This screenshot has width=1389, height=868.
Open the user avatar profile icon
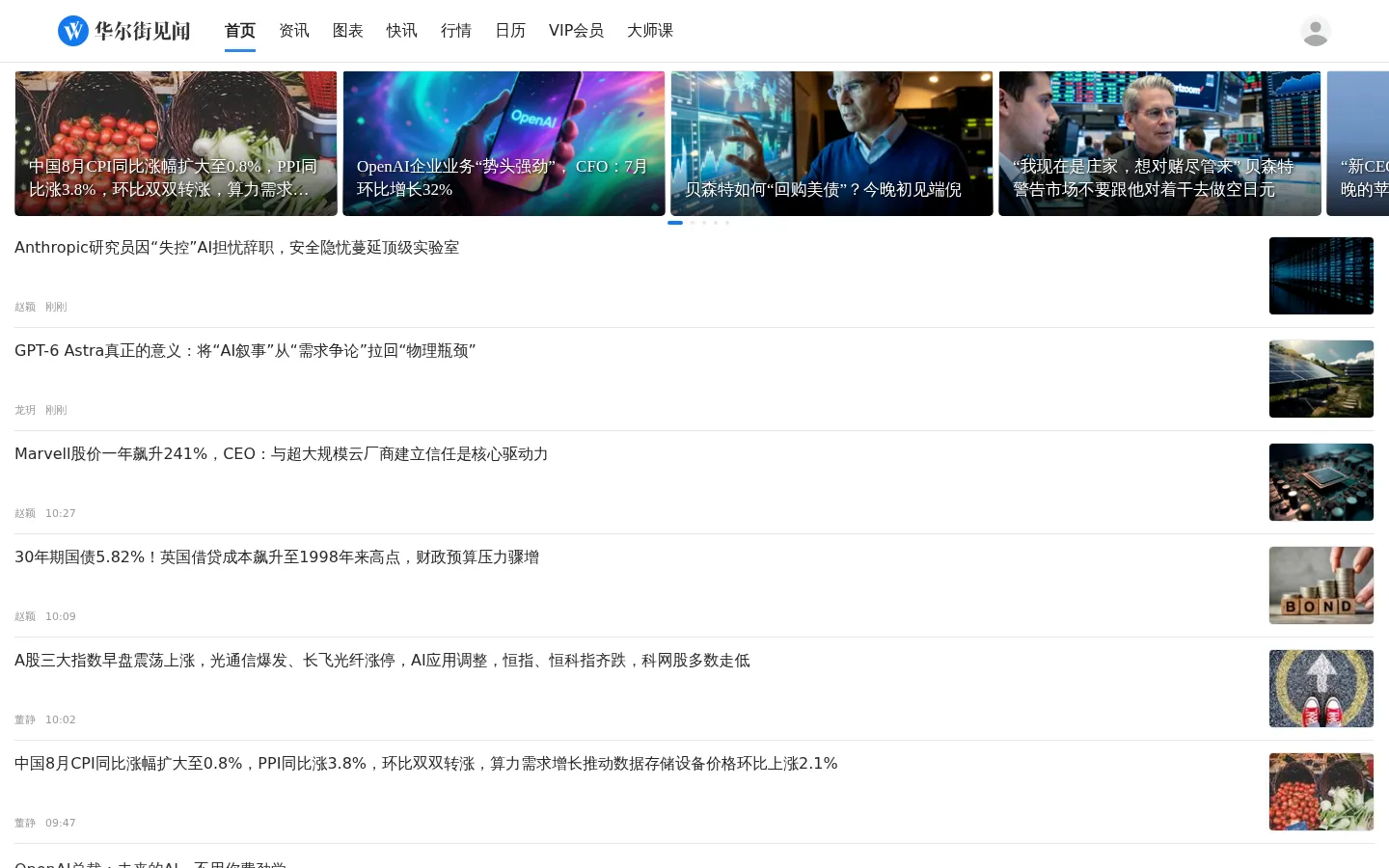[x=1316, y=31]
